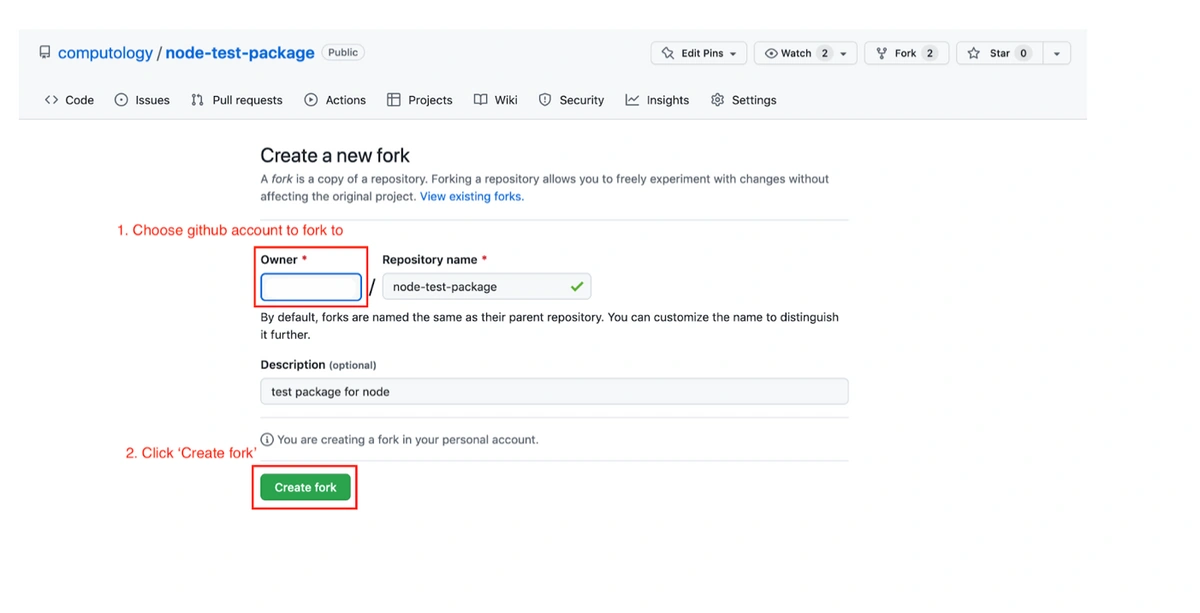Click the Issues circle icon
The height and width of the screenshot is (613, 1200).
click(x=121, y=100)
